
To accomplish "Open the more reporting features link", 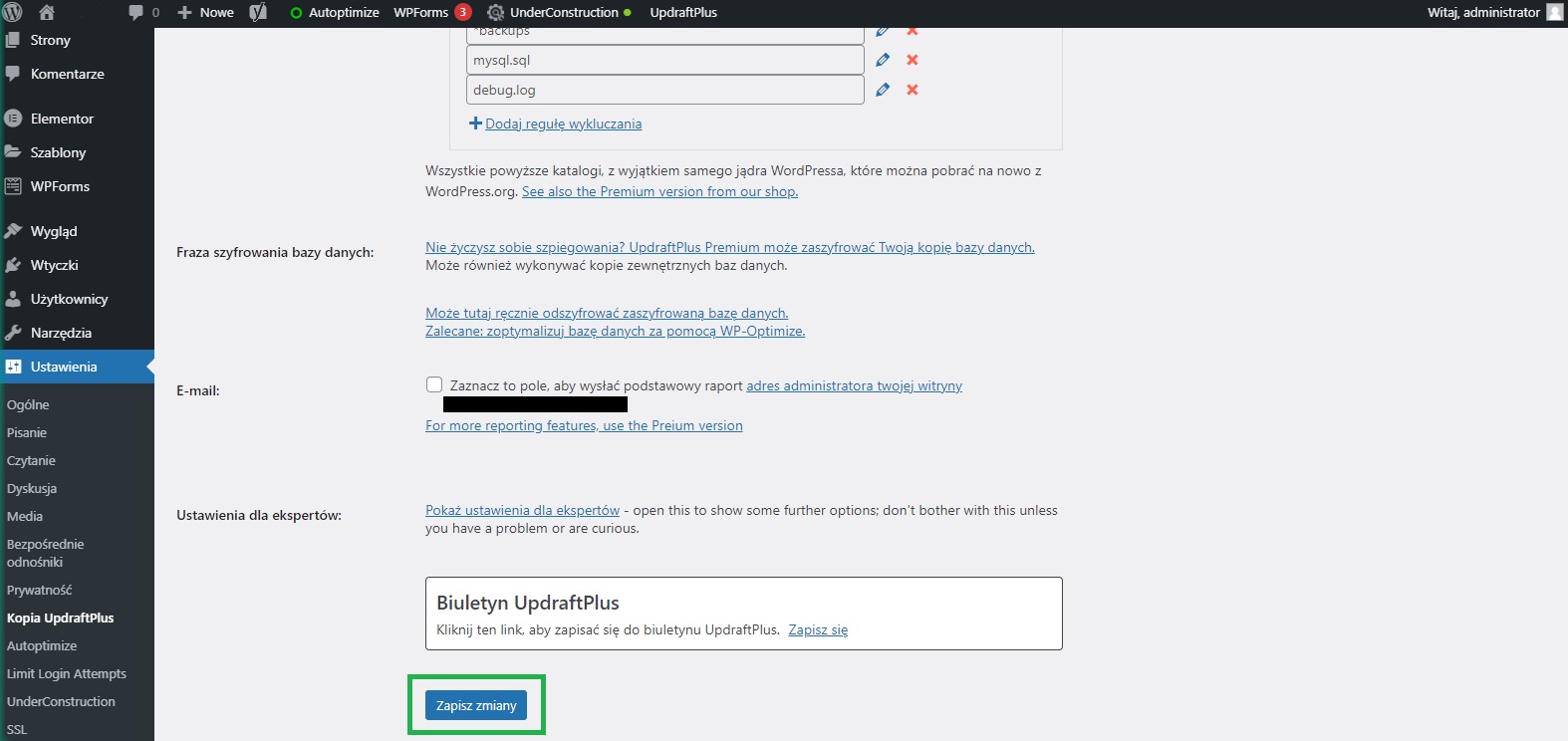I will [x=584, y=425].
